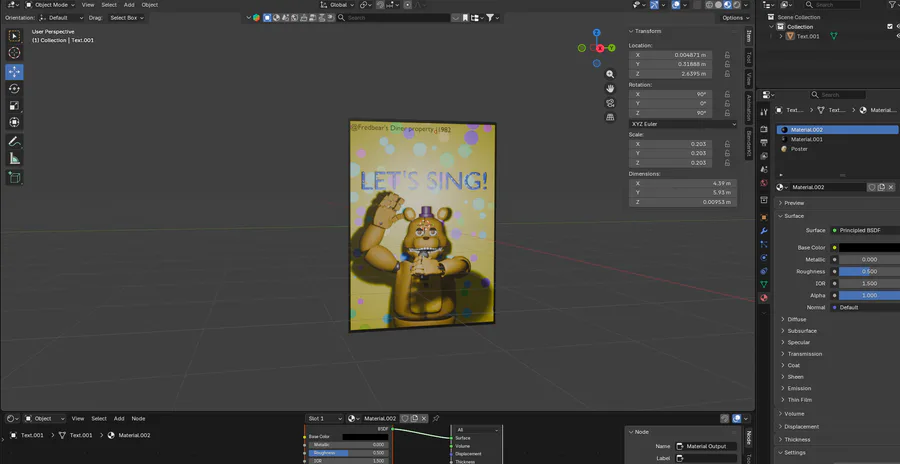Open the Material properties tab icon

(764, 298)
